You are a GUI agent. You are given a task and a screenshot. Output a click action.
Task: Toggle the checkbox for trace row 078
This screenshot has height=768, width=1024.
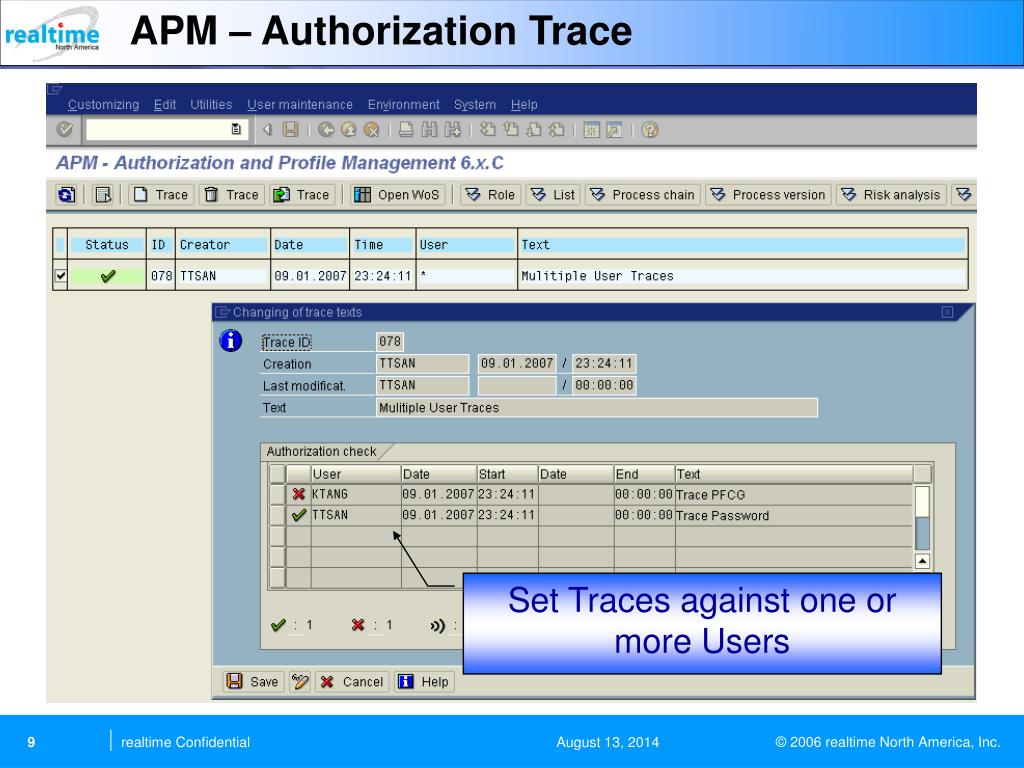(60, 276)
